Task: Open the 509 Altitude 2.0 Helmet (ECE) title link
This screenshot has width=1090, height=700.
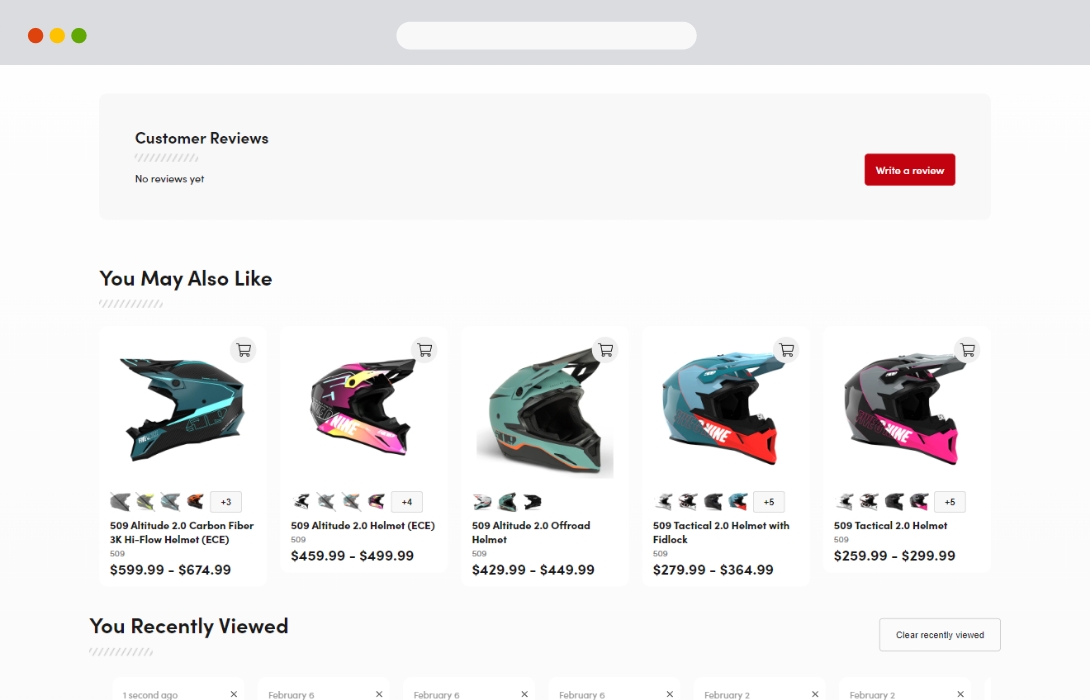Action: tap(363, 526)
